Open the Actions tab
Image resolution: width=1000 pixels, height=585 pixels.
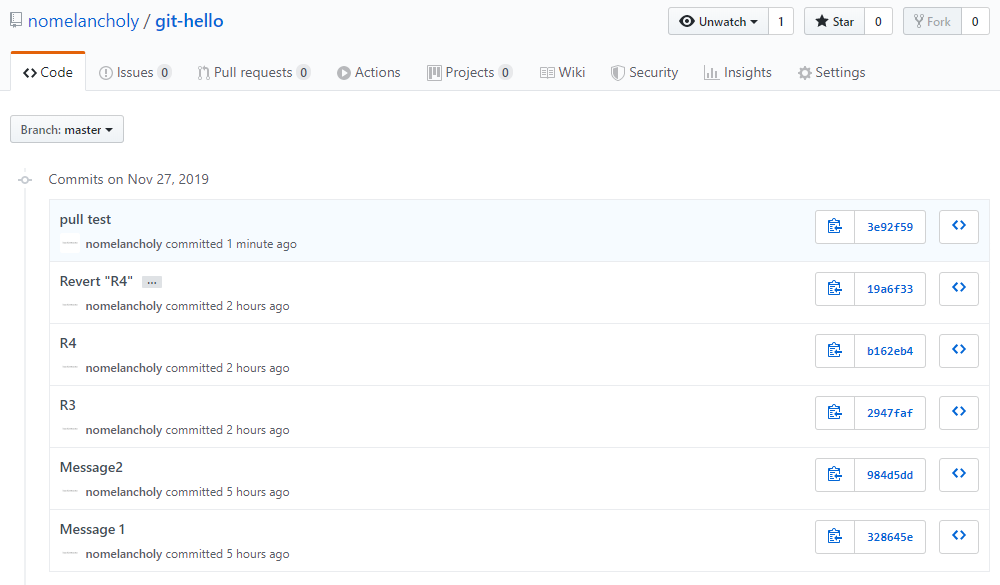[x=369, y=72]
